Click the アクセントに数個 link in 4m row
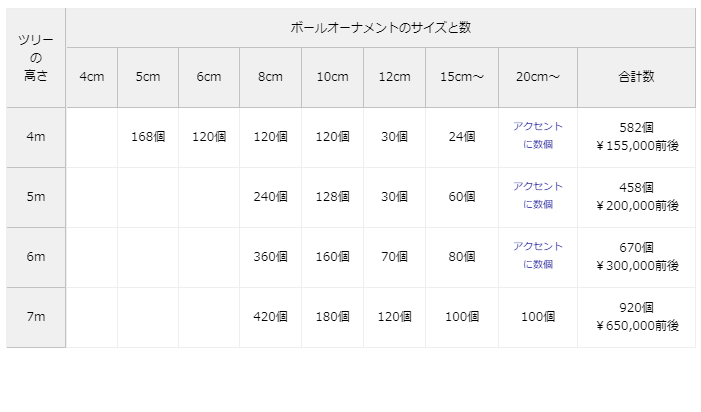This screenshot has width=701, height=412. (537, 136)
